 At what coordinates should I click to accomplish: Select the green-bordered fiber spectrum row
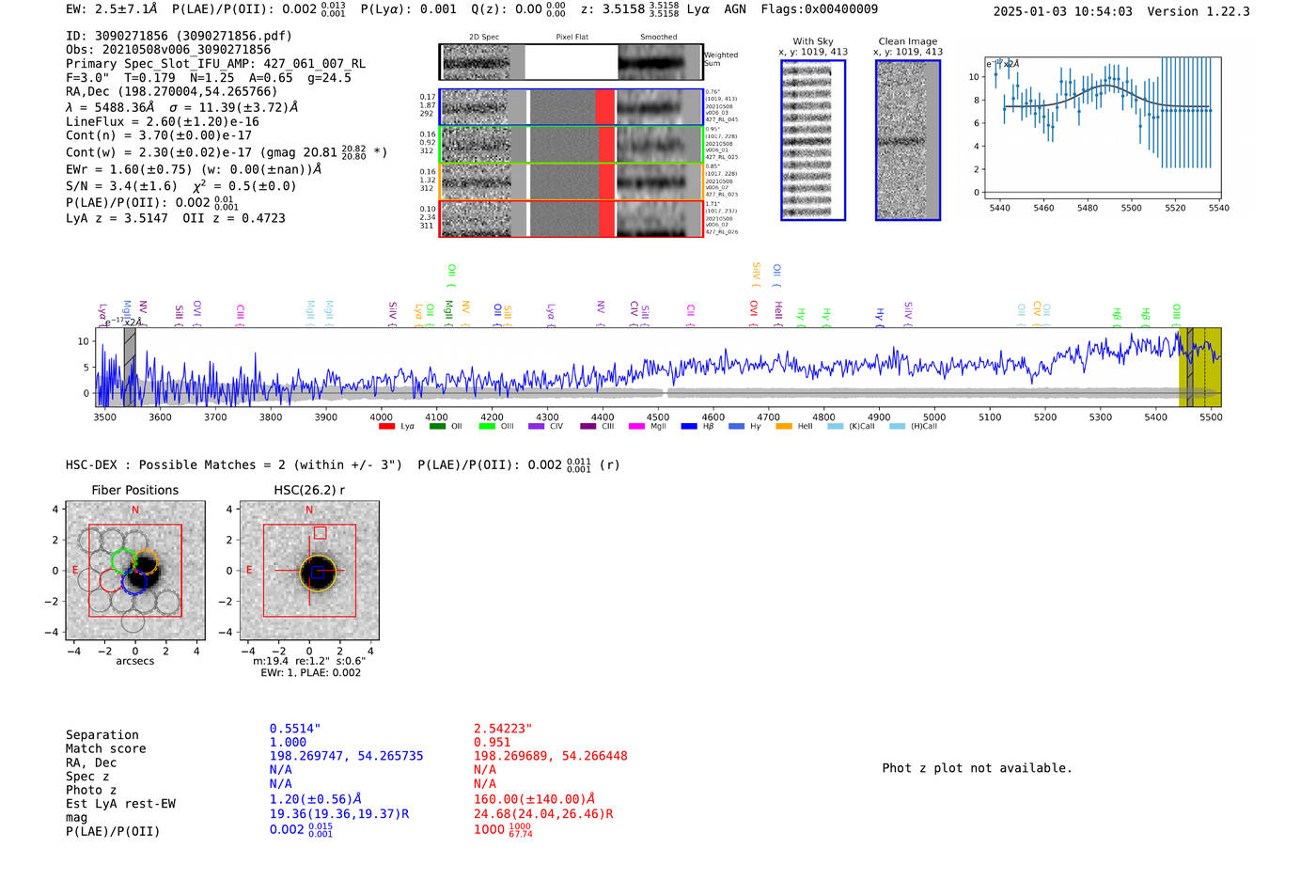click(571, 144)
